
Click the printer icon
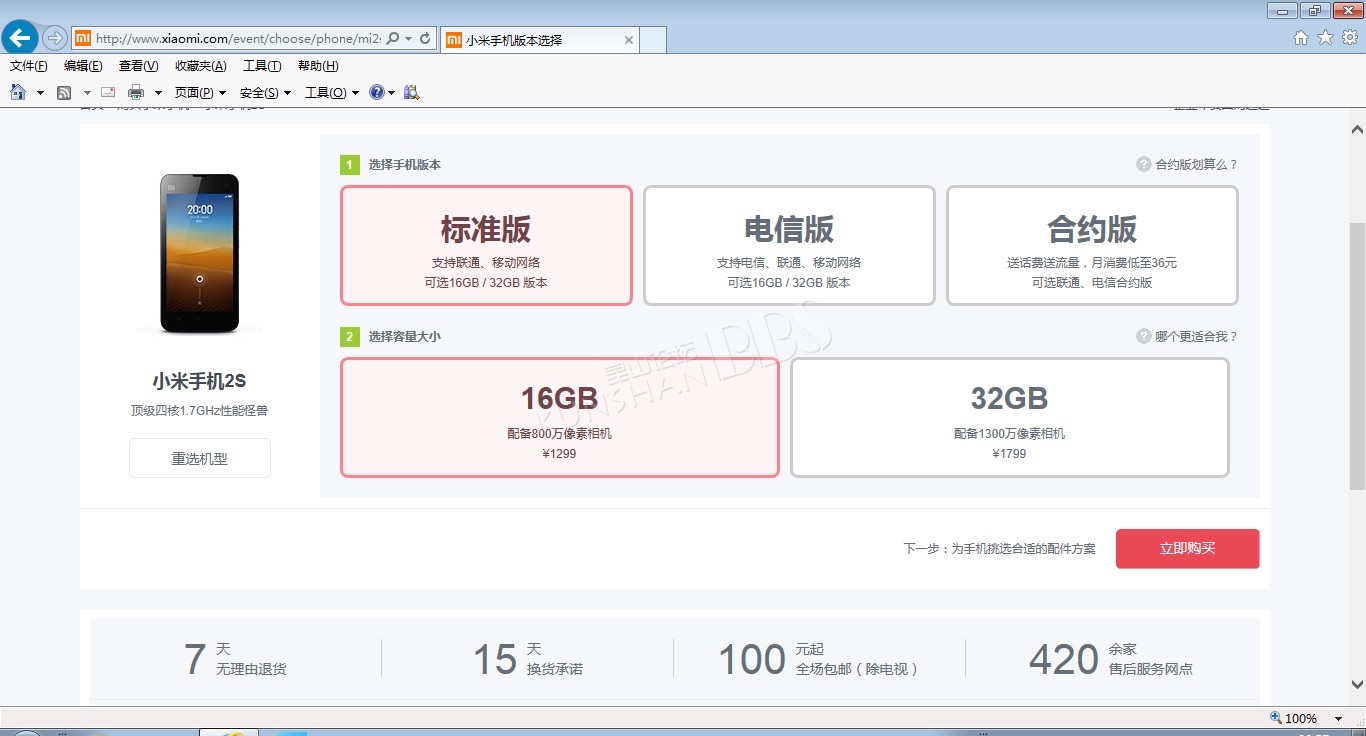coord(136,92)
